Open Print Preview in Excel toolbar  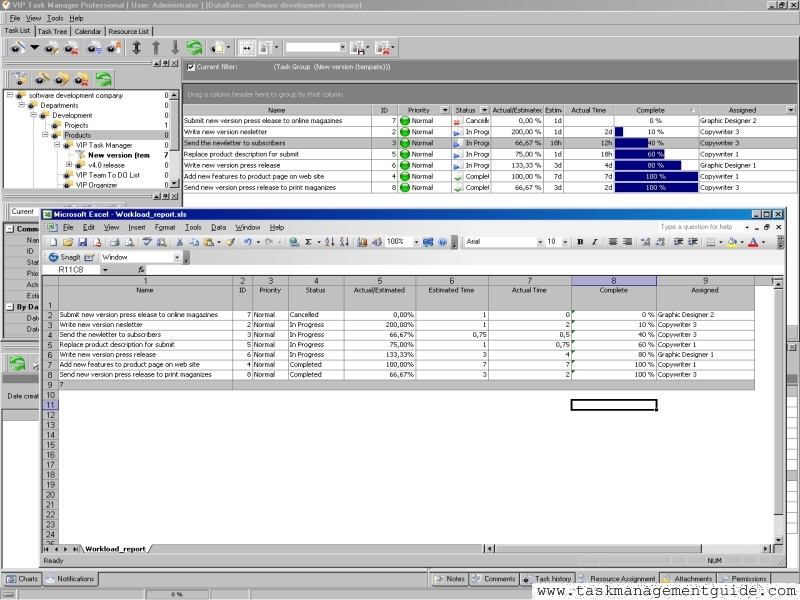pos(130,242)
